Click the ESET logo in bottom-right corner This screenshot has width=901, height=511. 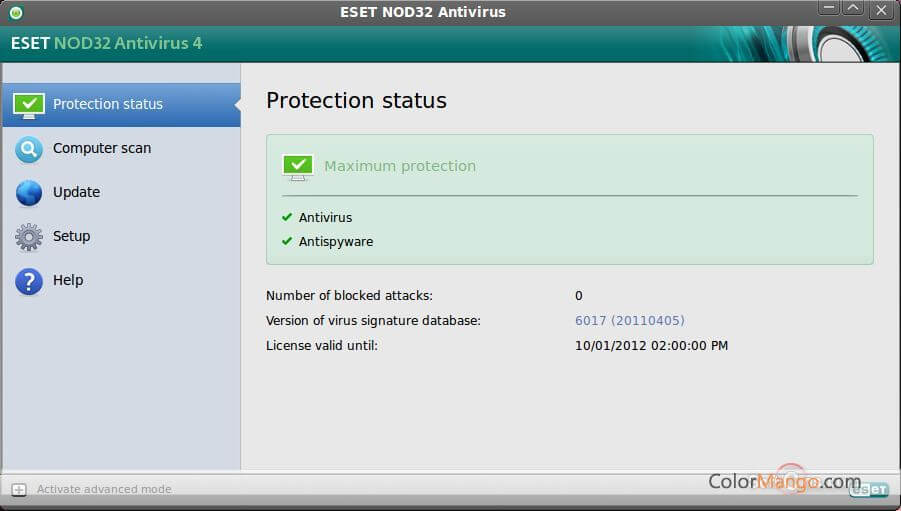point(868,489)
